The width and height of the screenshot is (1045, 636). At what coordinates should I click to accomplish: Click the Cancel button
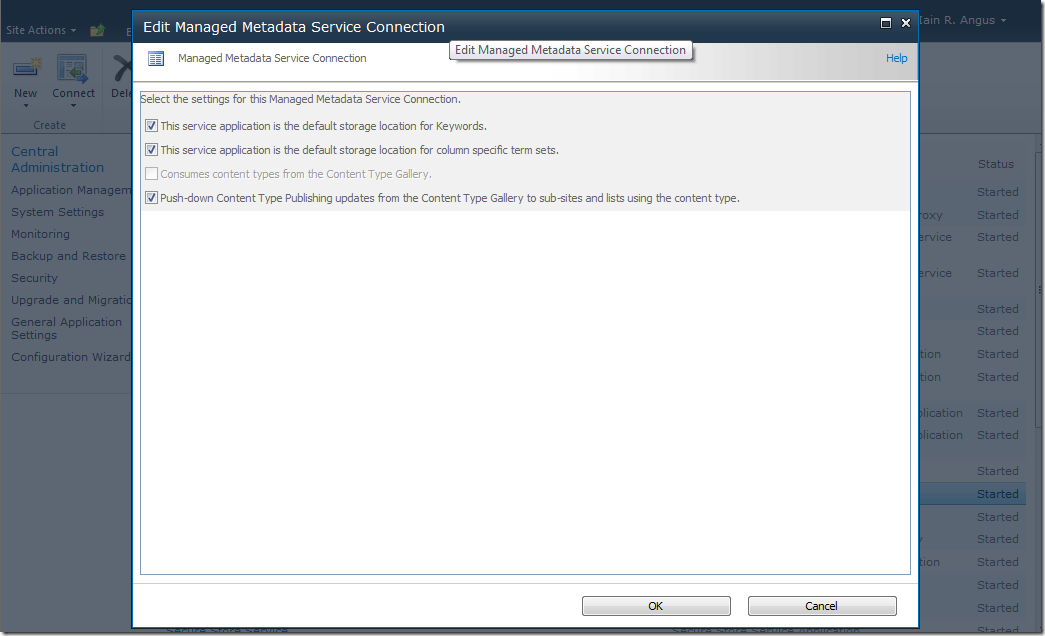[x=822, y=606]
